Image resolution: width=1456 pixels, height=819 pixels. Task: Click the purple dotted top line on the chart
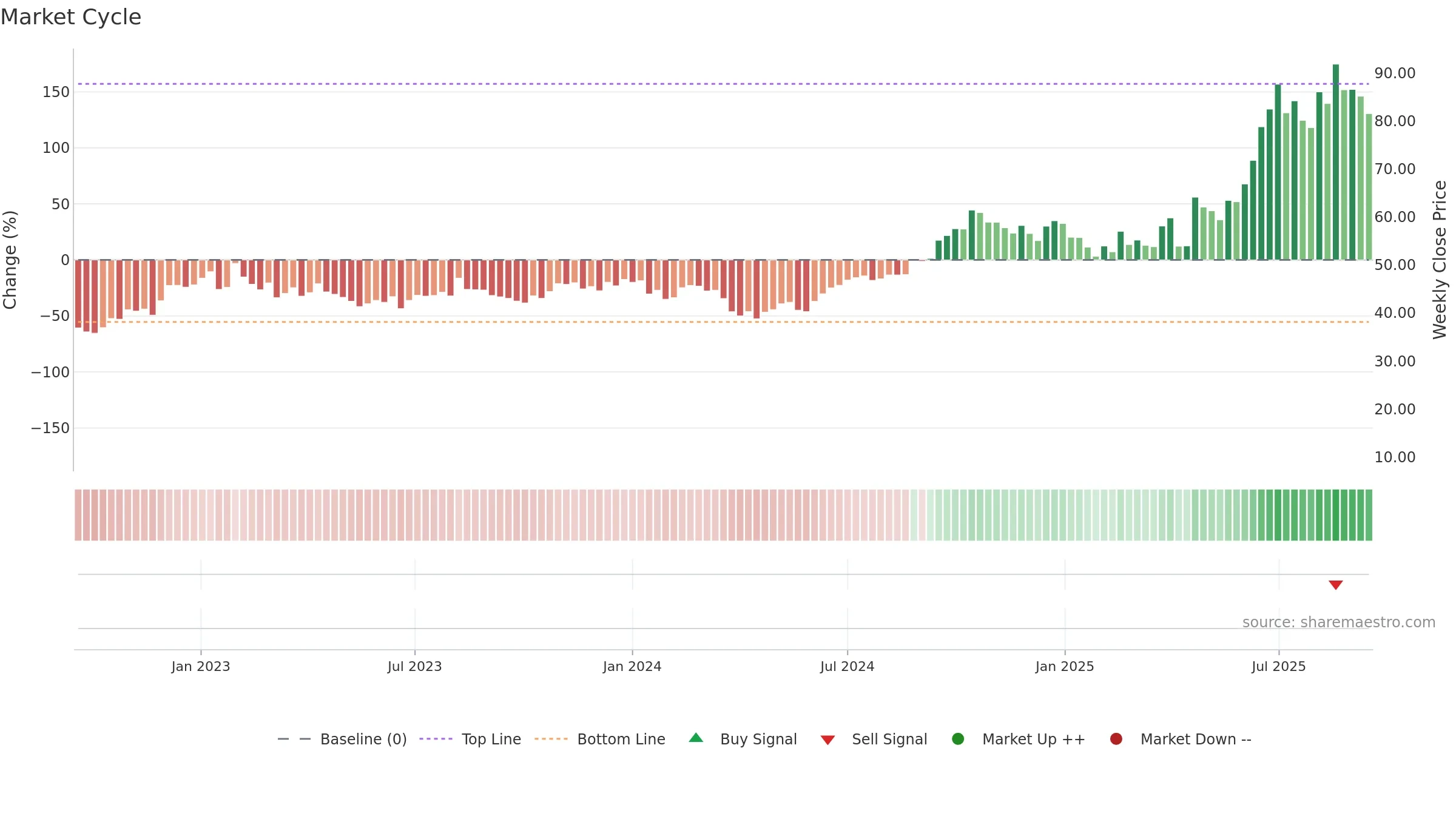point(723,84)
